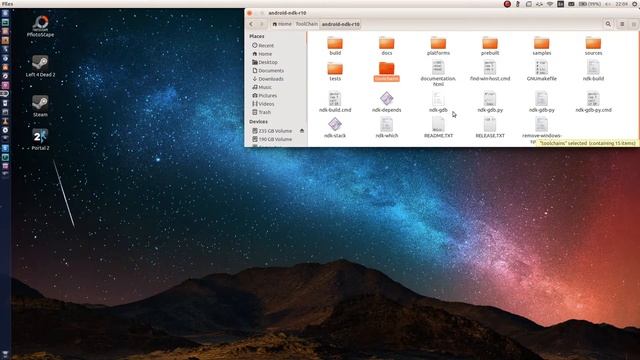Viewport: 640px width, 360px height.
Task: Launch Steam desktop shortcut
Action: coord(40,106)
